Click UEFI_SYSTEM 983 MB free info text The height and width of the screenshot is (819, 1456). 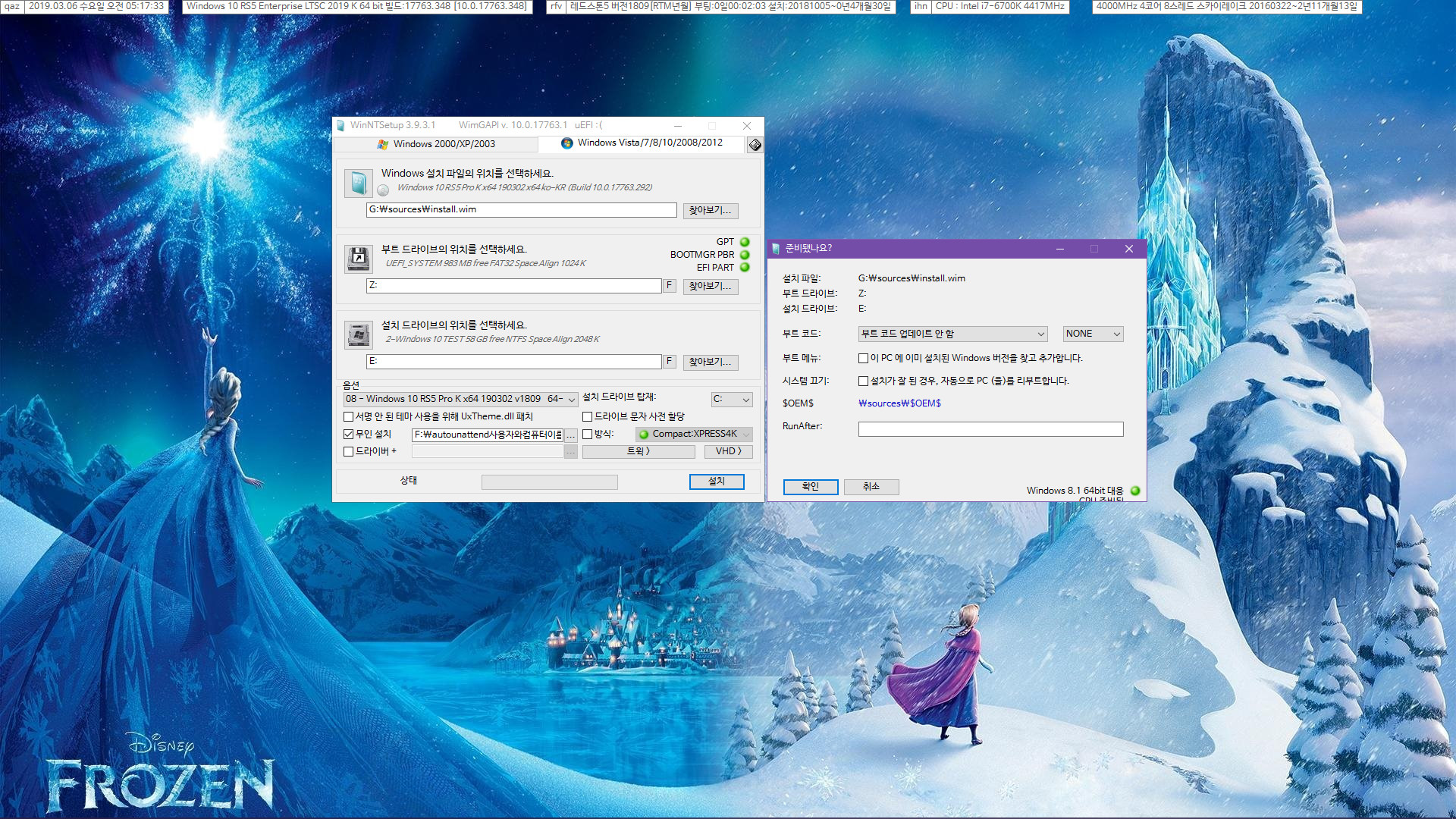click(485, 264)
